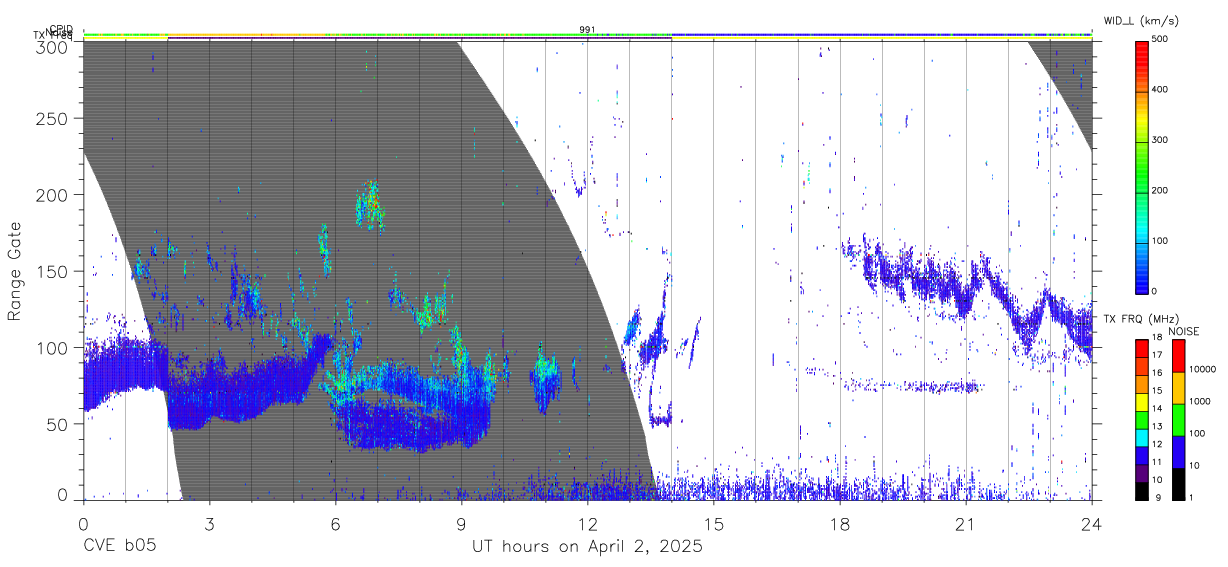The image size is (1228, 567).
Task: Click the WID (km/s) velocity colorbar
Action: [x=1141, y=166]
